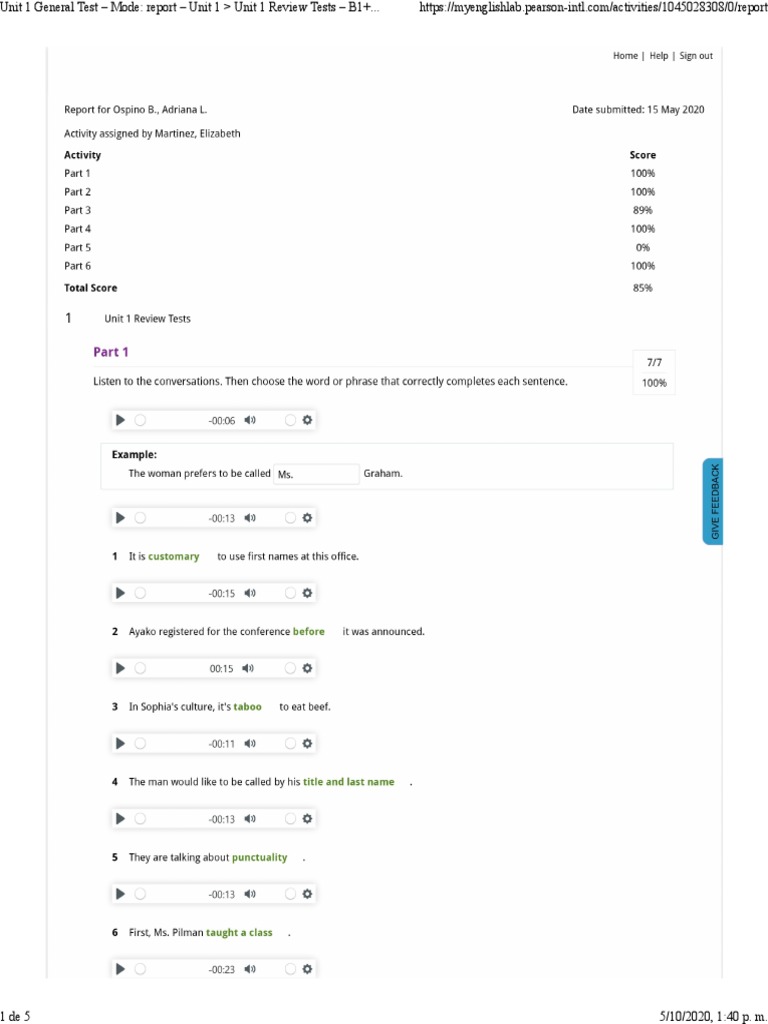768x1024 pixels.
Task: Click seek knob on the -00:06 player
Action: 140,420
